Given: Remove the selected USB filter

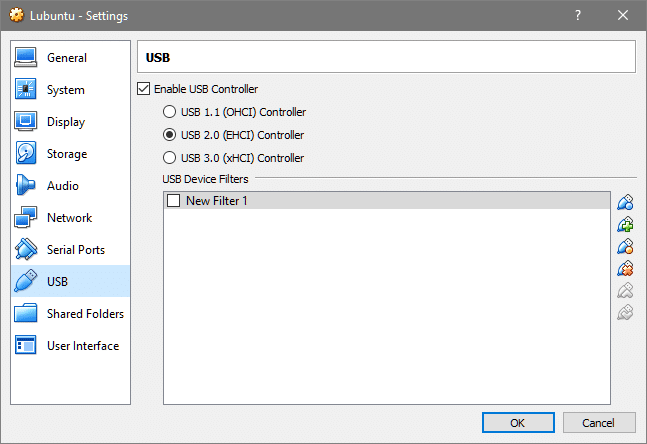Looking at the screenshot, I should (x=625, y=269).
